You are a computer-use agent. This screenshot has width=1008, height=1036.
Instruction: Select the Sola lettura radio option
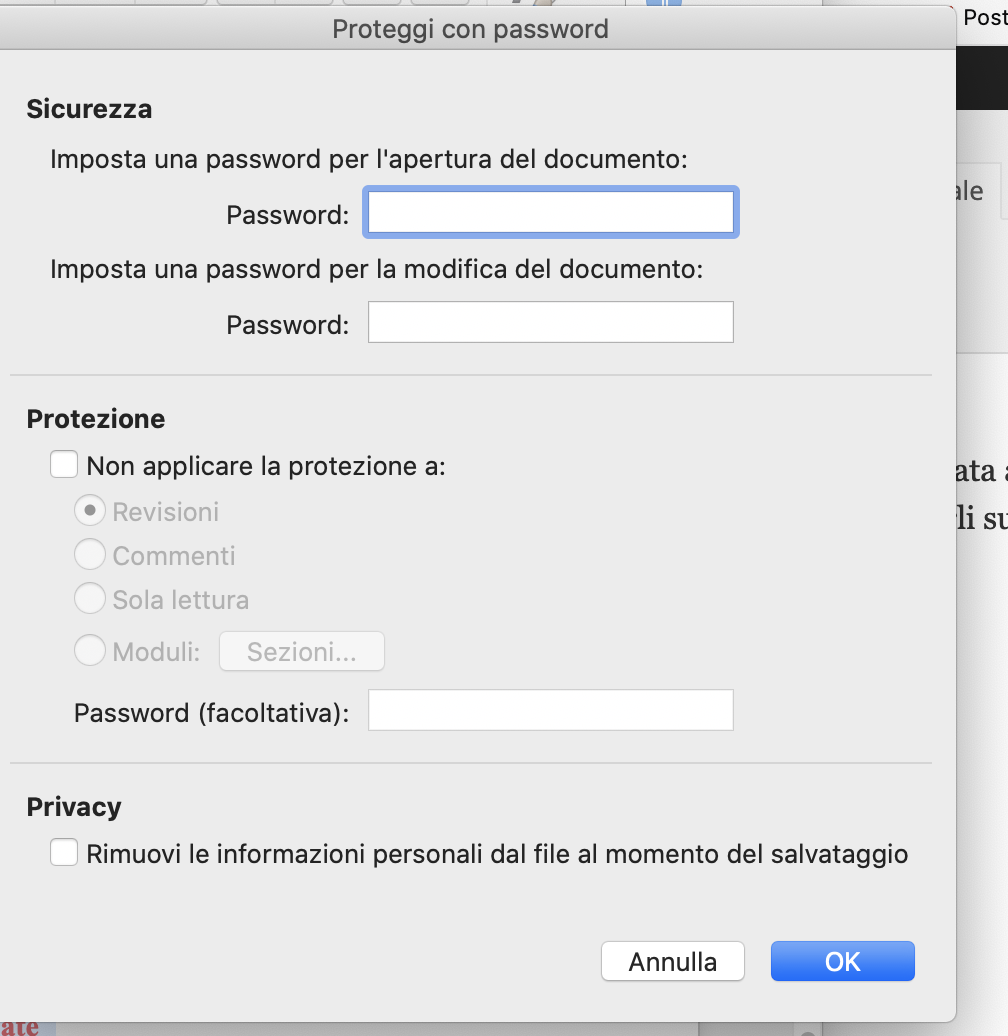90,599
